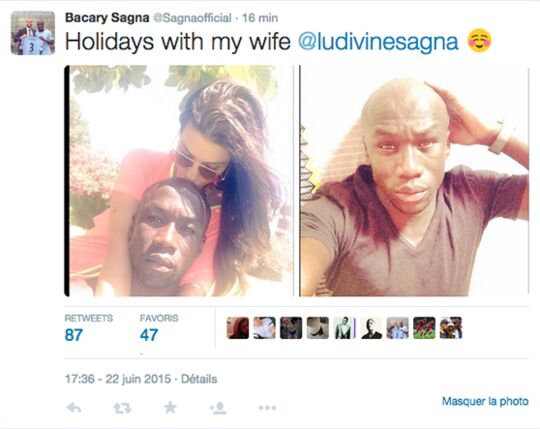
Task: Open Bacary Sagna's profile avatar
Action: click(x=33, y=33)
